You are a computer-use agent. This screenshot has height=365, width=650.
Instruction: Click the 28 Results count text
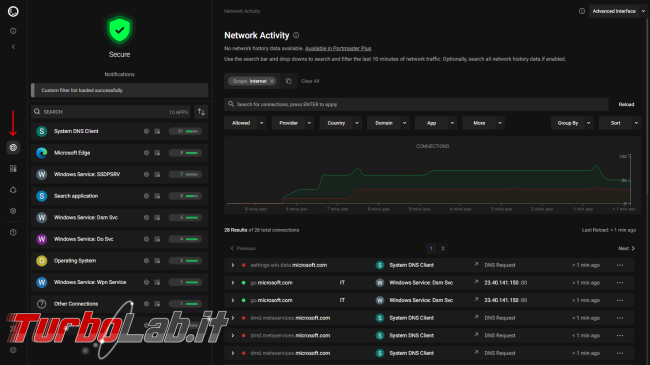235,230
